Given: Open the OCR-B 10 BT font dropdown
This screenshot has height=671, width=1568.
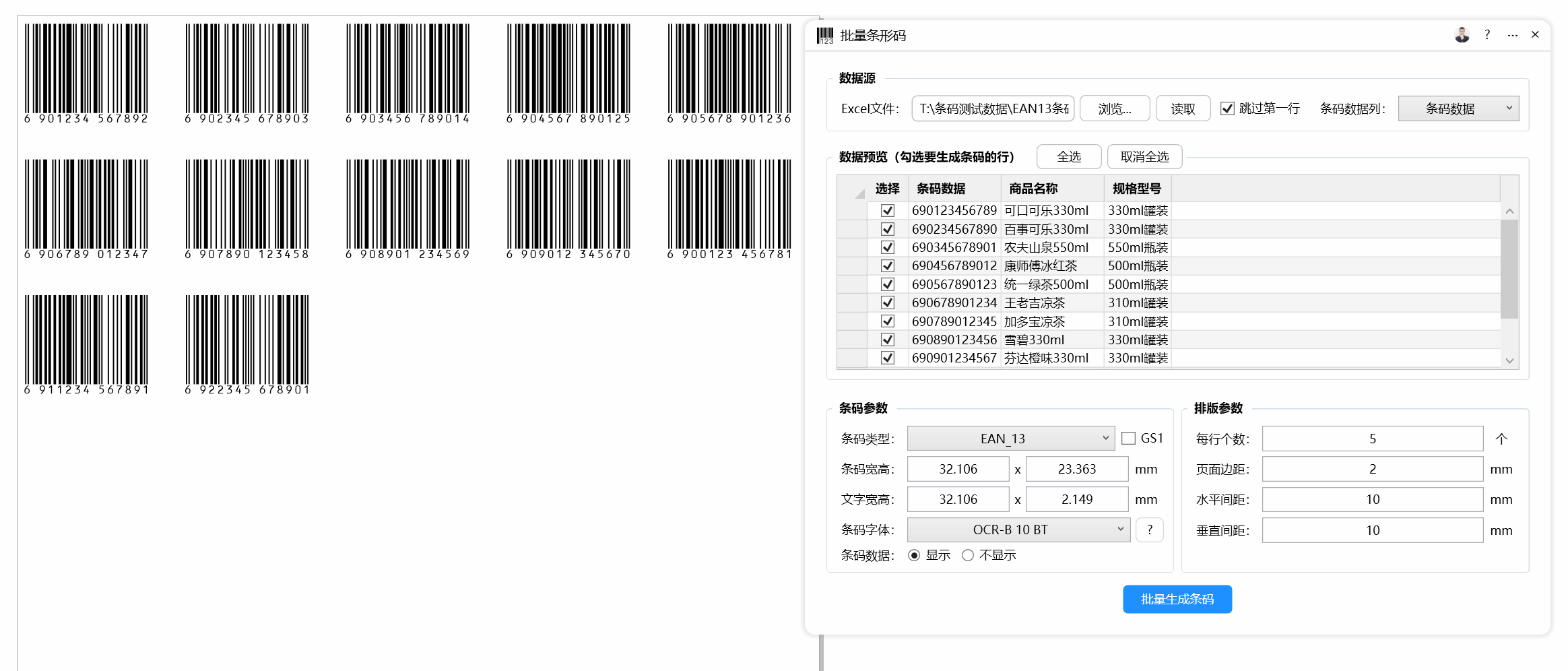Looking at the screenshot, I should pos(1018,530).
